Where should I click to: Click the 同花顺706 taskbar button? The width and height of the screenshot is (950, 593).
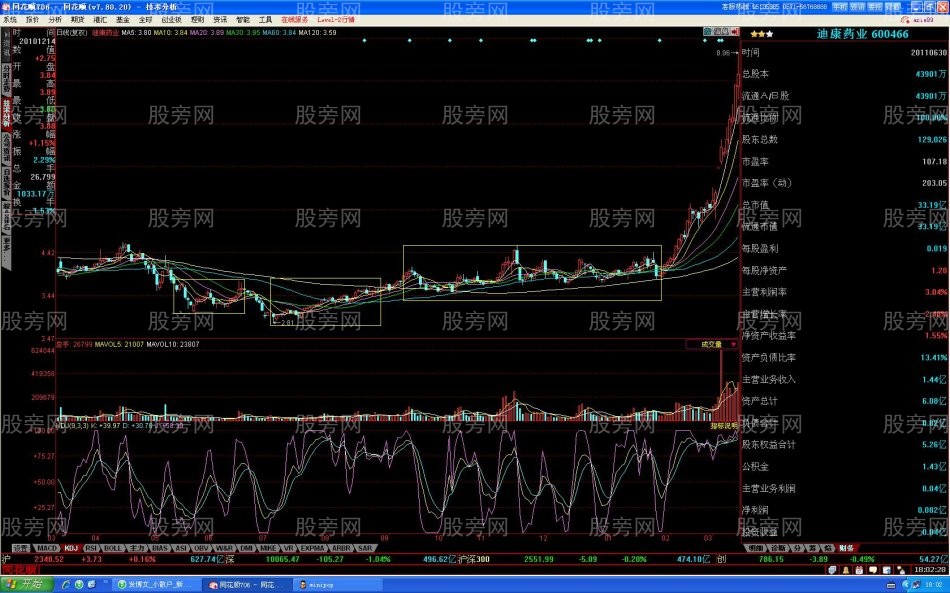coord(247,585)
